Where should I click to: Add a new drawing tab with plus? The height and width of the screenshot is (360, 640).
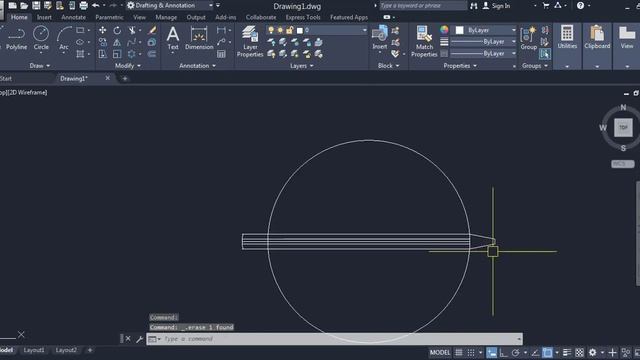125,78
